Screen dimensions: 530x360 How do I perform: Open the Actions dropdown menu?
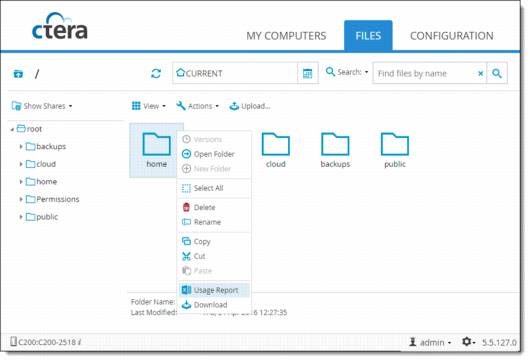tap(198, 106)
